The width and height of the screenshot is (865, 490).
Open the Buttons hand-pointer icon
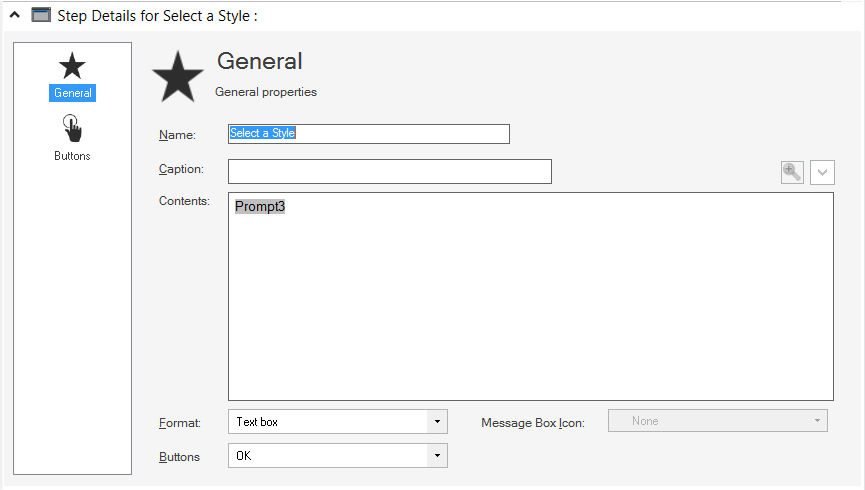[x=72, y=128]
